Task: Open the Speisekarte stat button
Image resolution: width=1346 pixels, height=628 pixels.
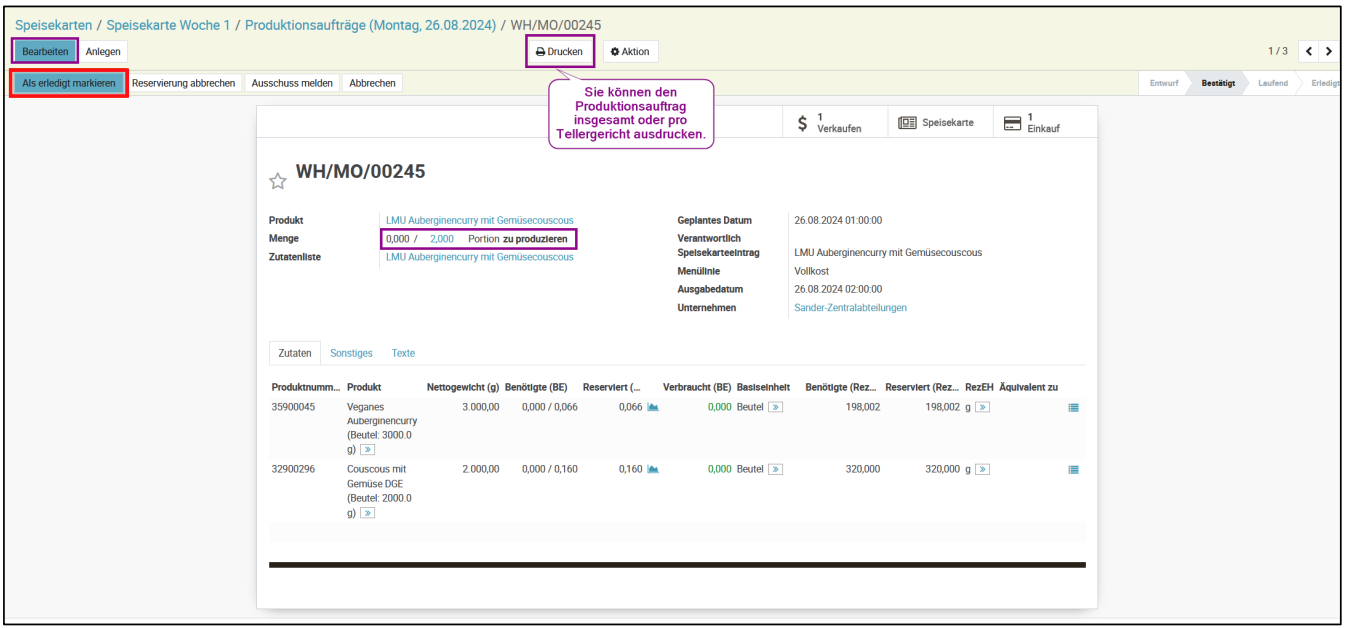Action: (936, 122)
